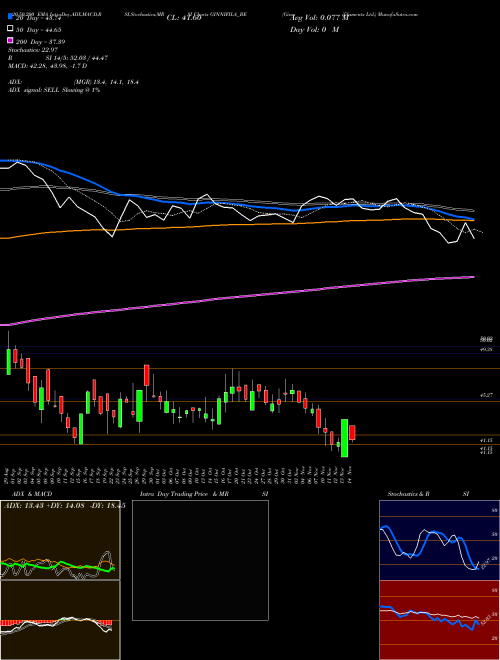Click the white 50 Day legend swatch
The height and width of the screenshot is (660, 500).
pyautogui.click(x=10, y=29)
